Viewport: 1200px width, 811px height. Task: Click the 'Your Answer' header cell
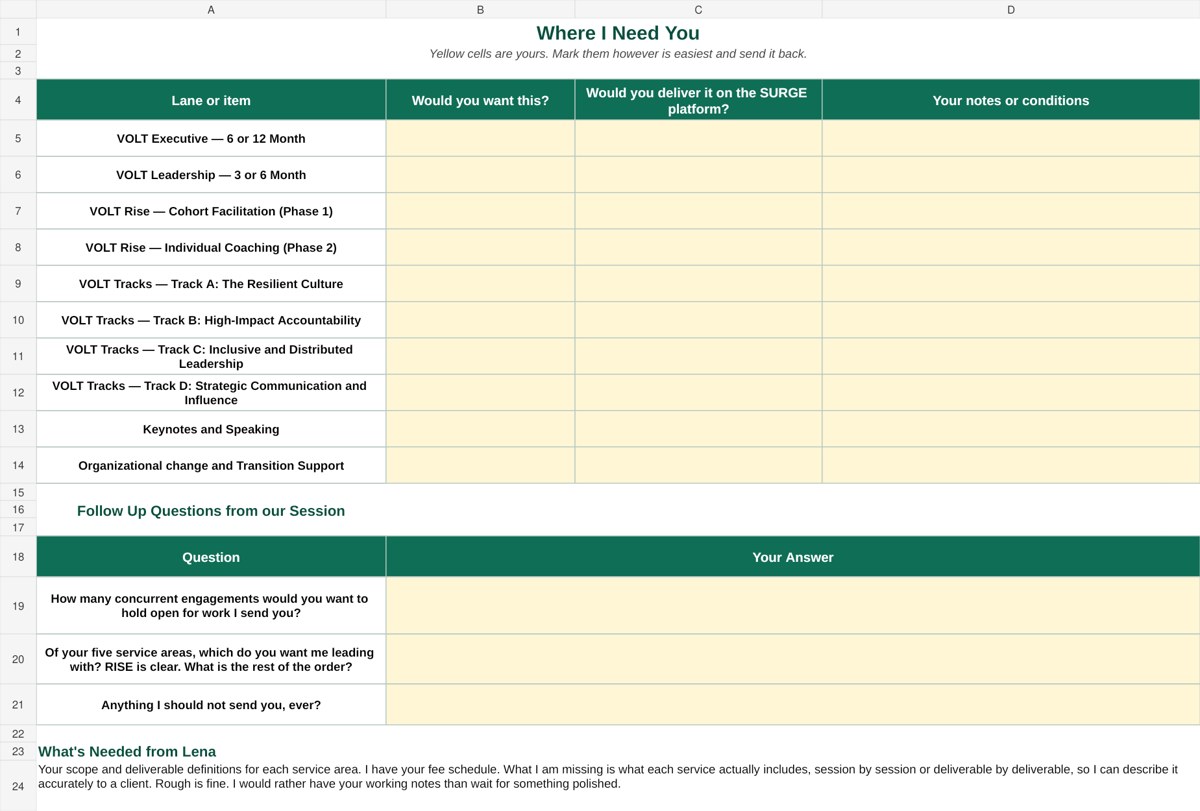[793, 557]
